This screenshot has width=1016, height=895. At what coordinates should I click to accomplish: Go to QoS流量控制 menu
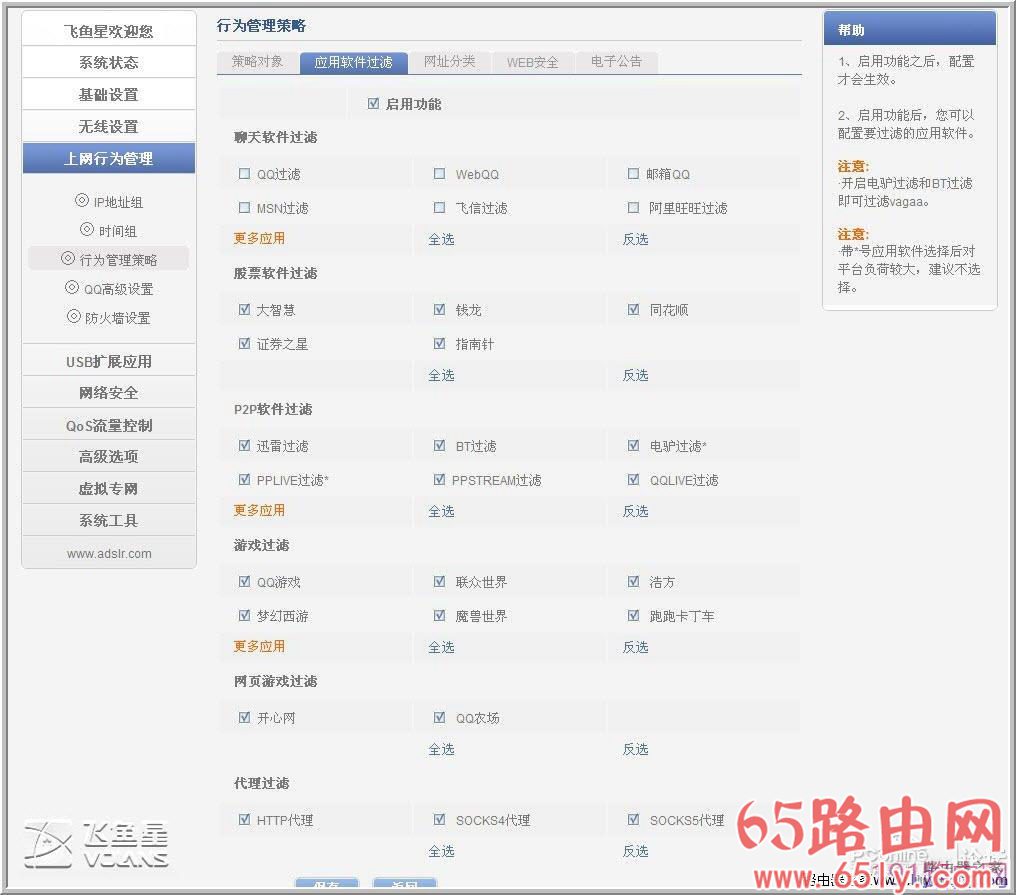tap(109, 425)
